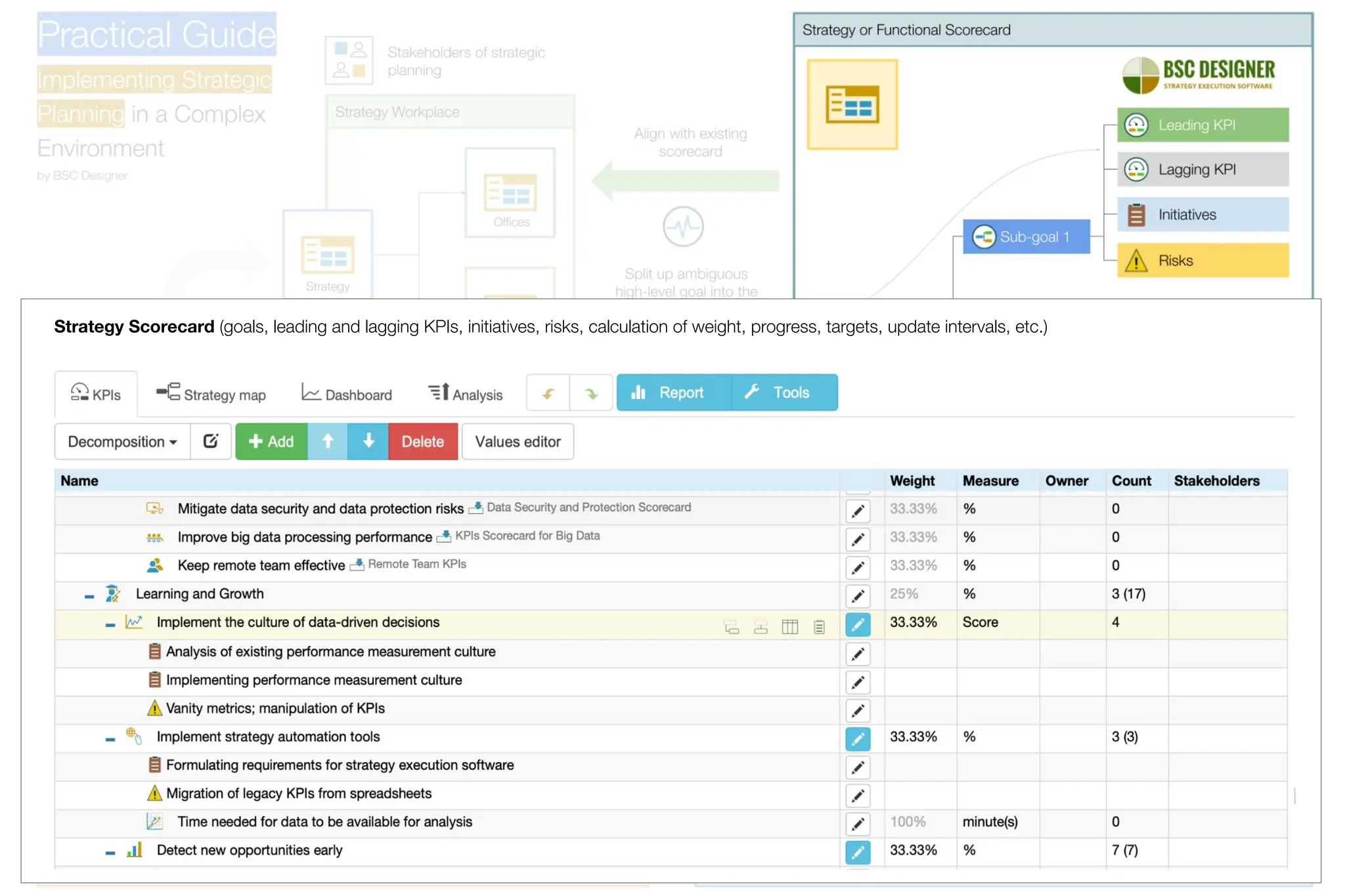This screenshot has width=1345, height=896.
Task: Select the Vanity metrics risk row
Action: (x=275, y=708)
